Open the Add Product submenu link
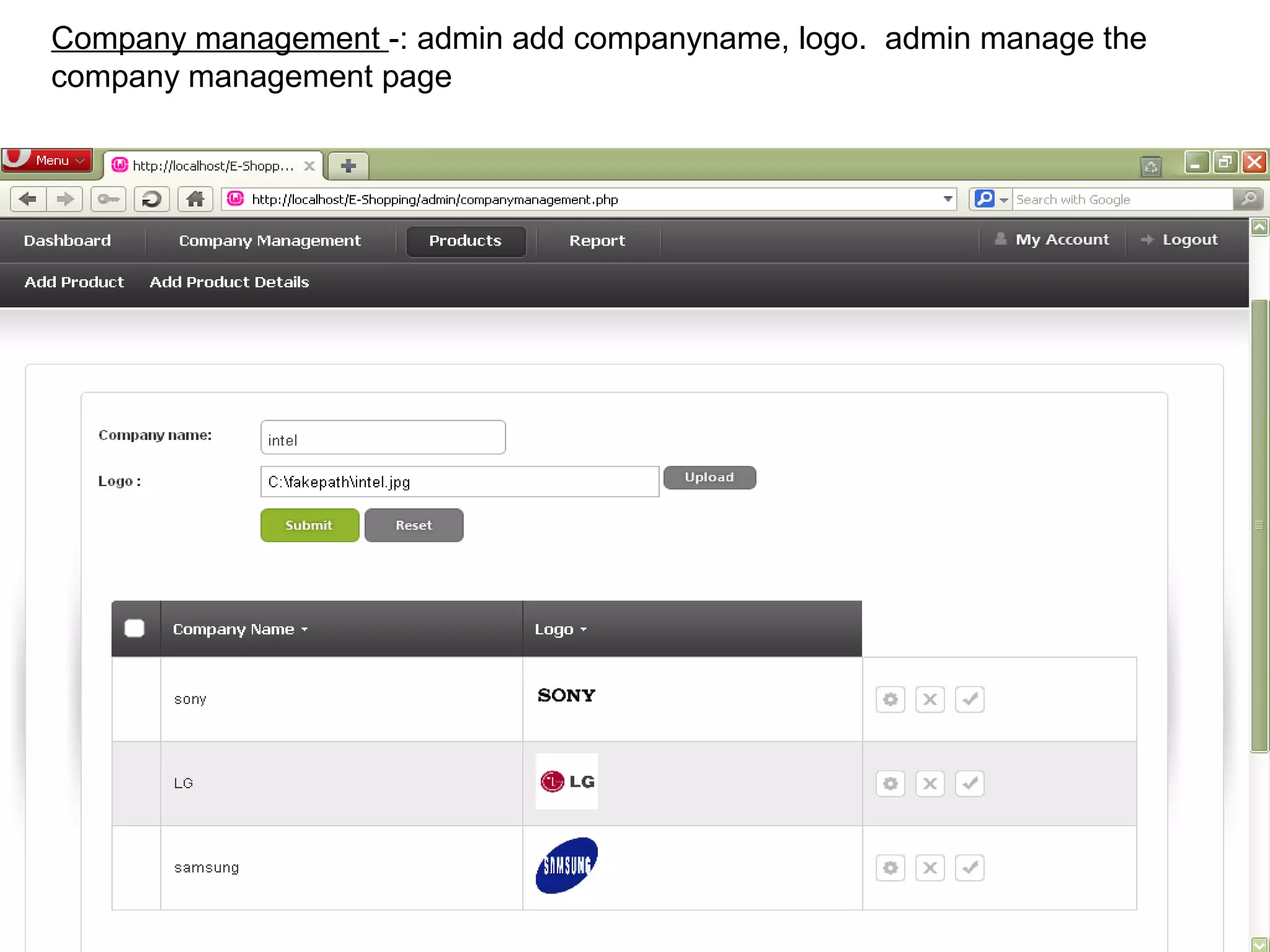Screen dimensions: 1270x952 coord(74,282)
